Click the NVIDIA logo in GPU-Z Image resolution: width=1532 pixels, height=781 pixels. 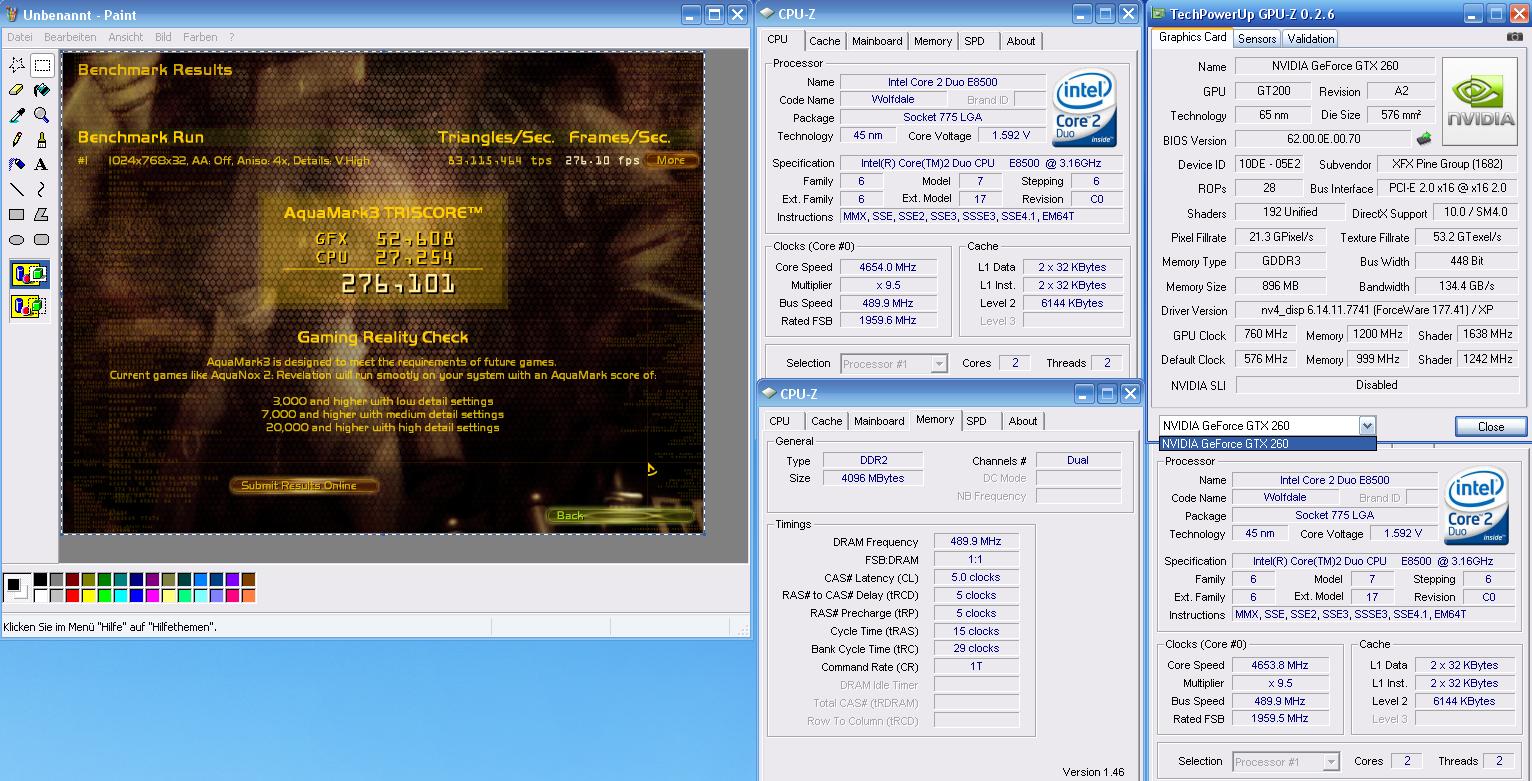click(x=1481, y=100)
